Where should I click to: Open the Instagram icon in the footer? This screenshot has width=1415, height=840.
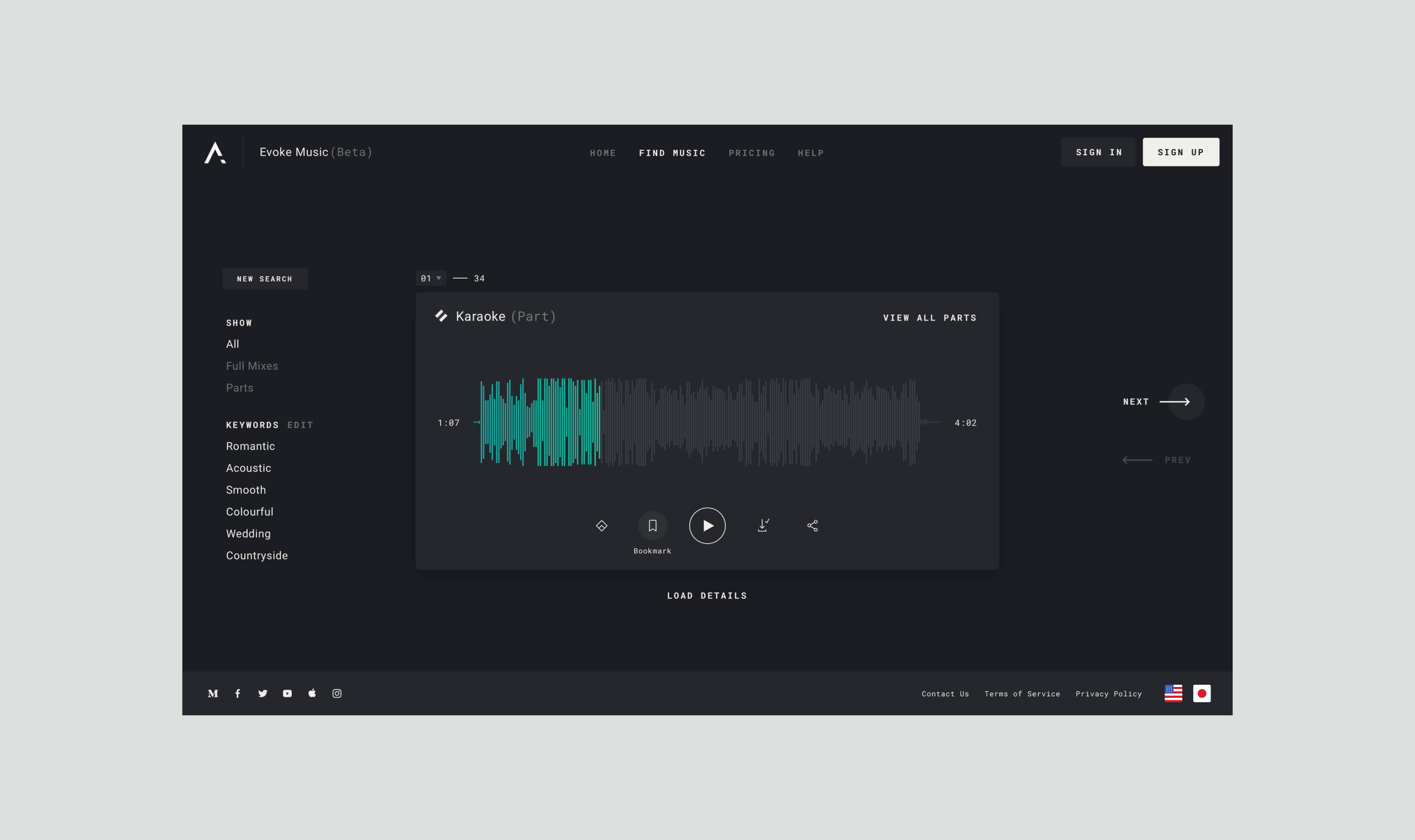(337, 694)
